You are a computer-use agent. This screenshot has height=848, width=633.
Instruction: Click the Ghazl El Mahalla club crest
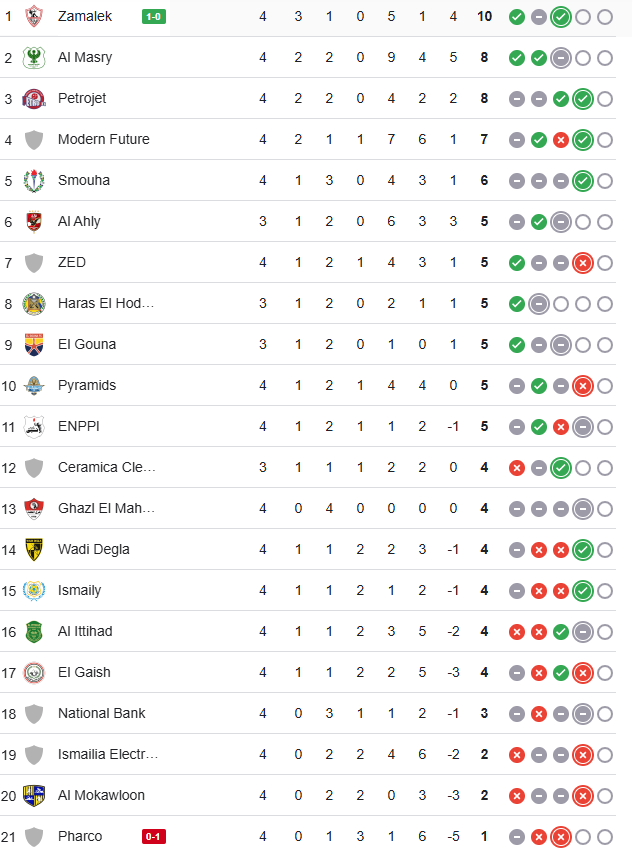coord(34,508)
